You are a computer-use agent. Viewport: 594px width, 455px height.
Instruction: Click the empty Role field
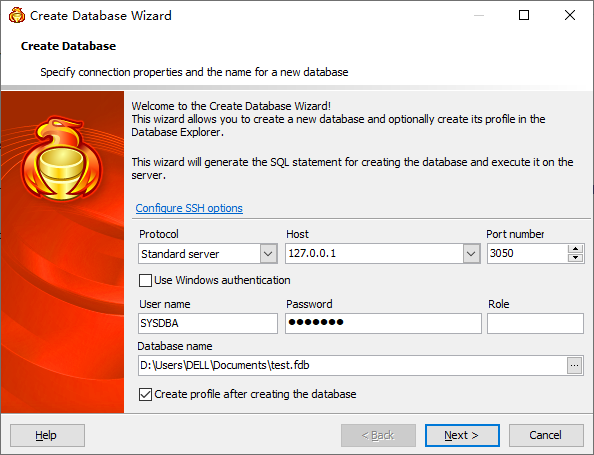coord(535,323)
